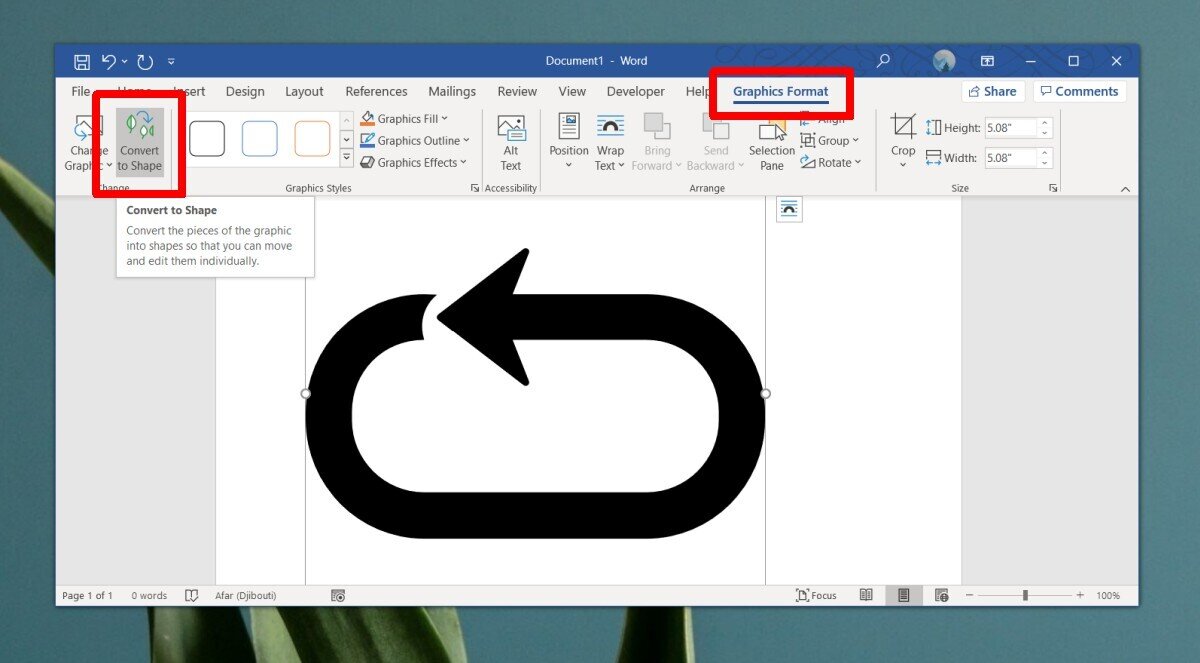Click the Share button
This screenshot has width=1200, height=663.
tap(993, 91)
